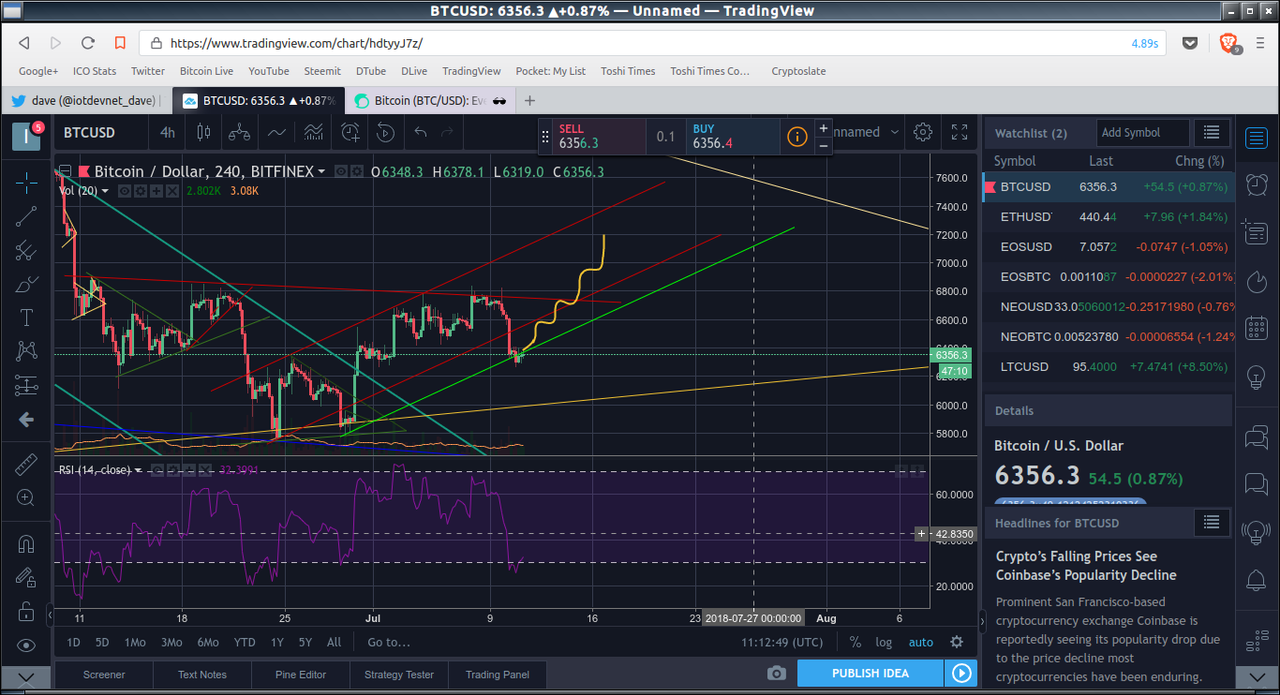Toggle lock all drawing tools

point(26,612)
